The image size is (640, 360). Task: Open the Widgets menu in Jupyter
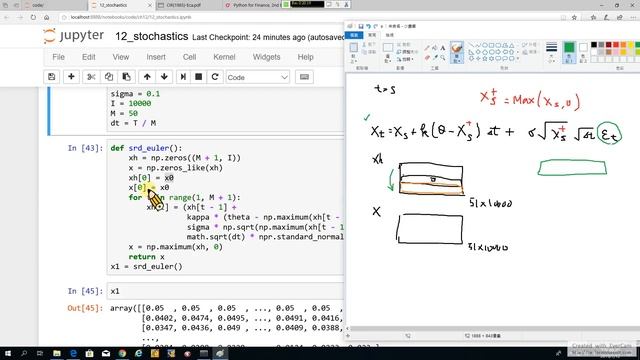tap(267, 57)
